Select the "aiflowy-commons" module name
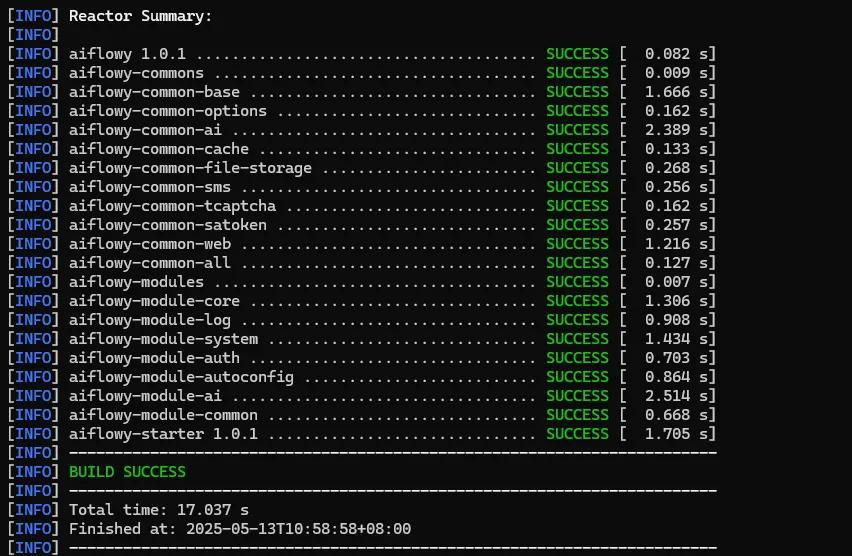 [136, 73]
